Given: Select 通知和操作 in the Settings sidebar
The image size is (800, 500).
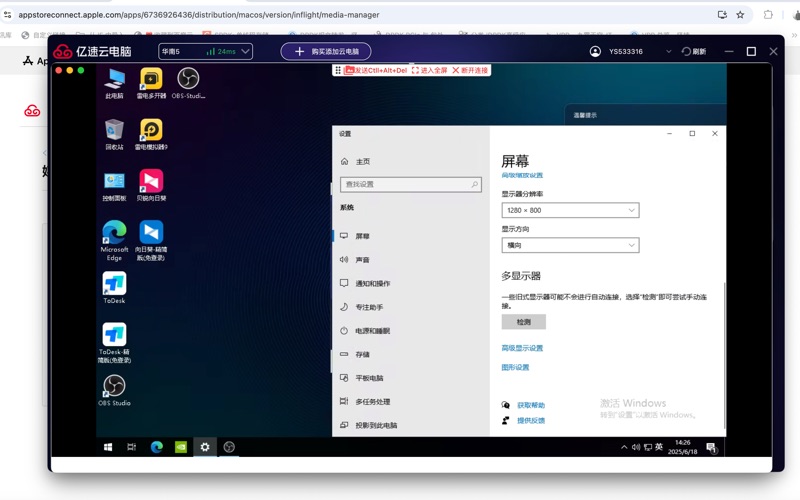Looking at the screenshot, I should 411,283.
